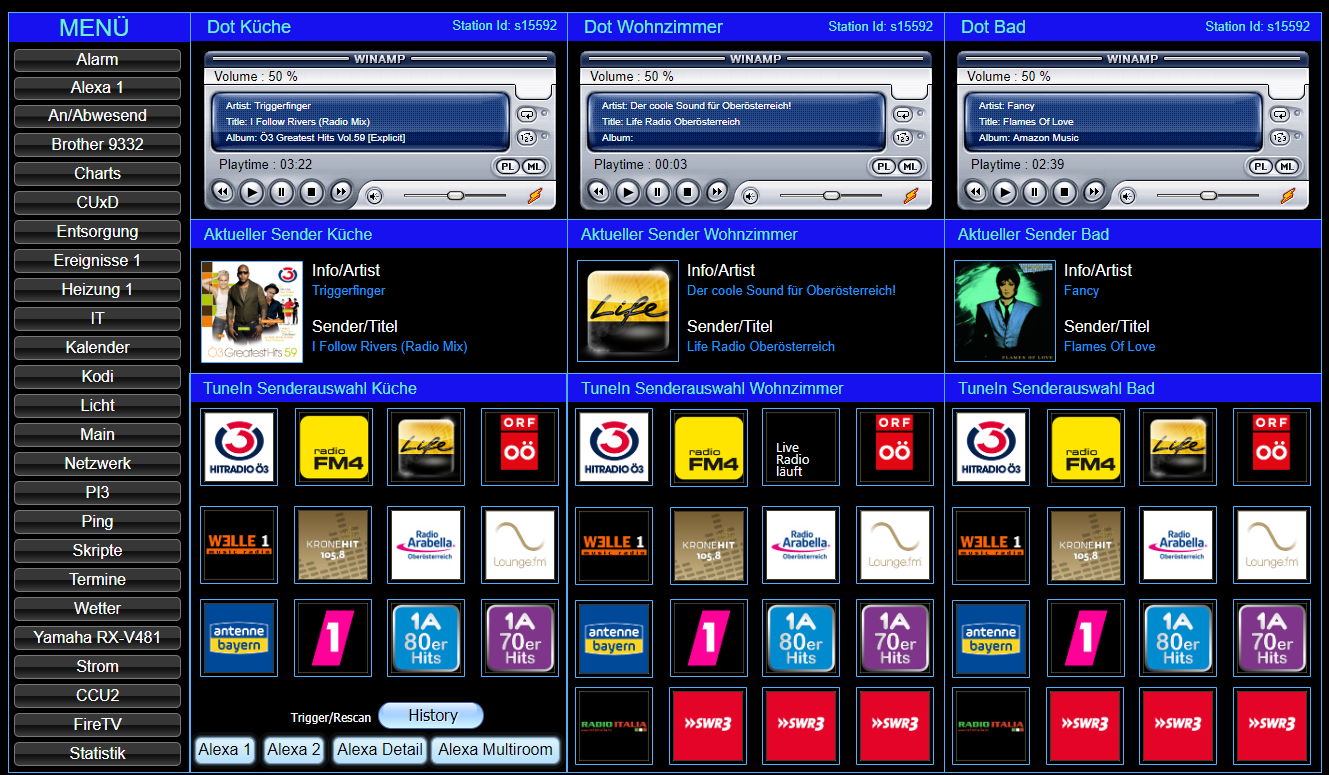This screenshot has height=775, width=1329.
Task: Click the lightning bolt icon in Küche Winamp
Action: click(x=535, y=195)
